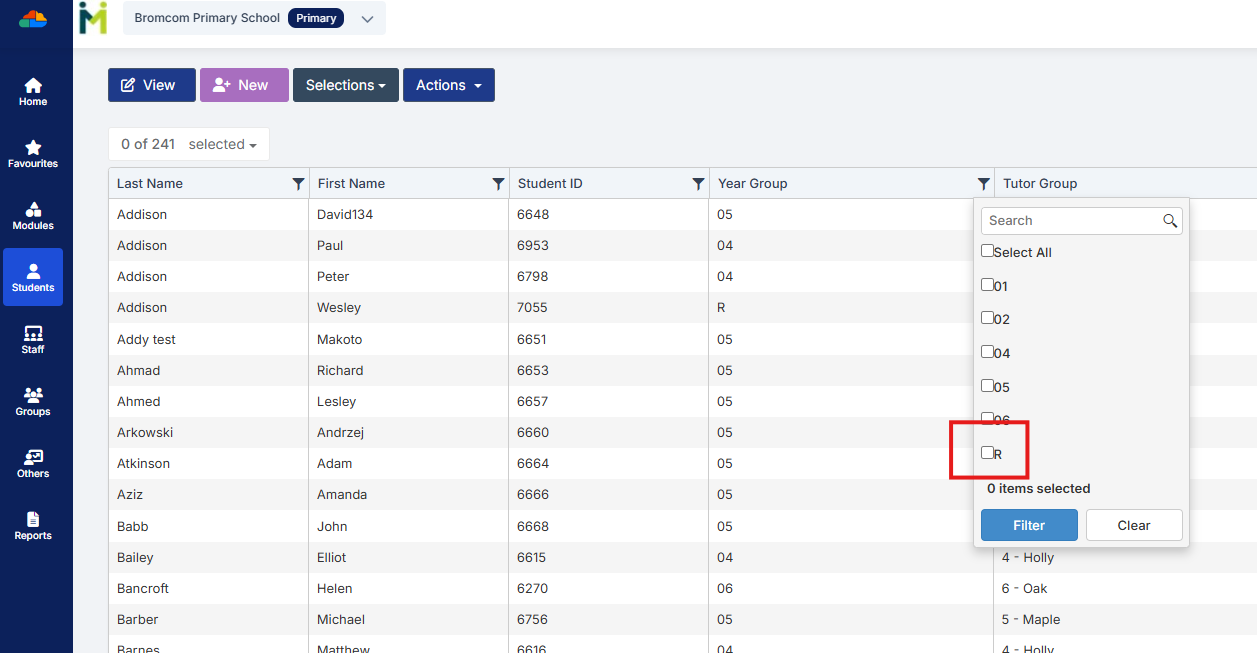Click filter icon on Last Name column

[x=298, y=184]
